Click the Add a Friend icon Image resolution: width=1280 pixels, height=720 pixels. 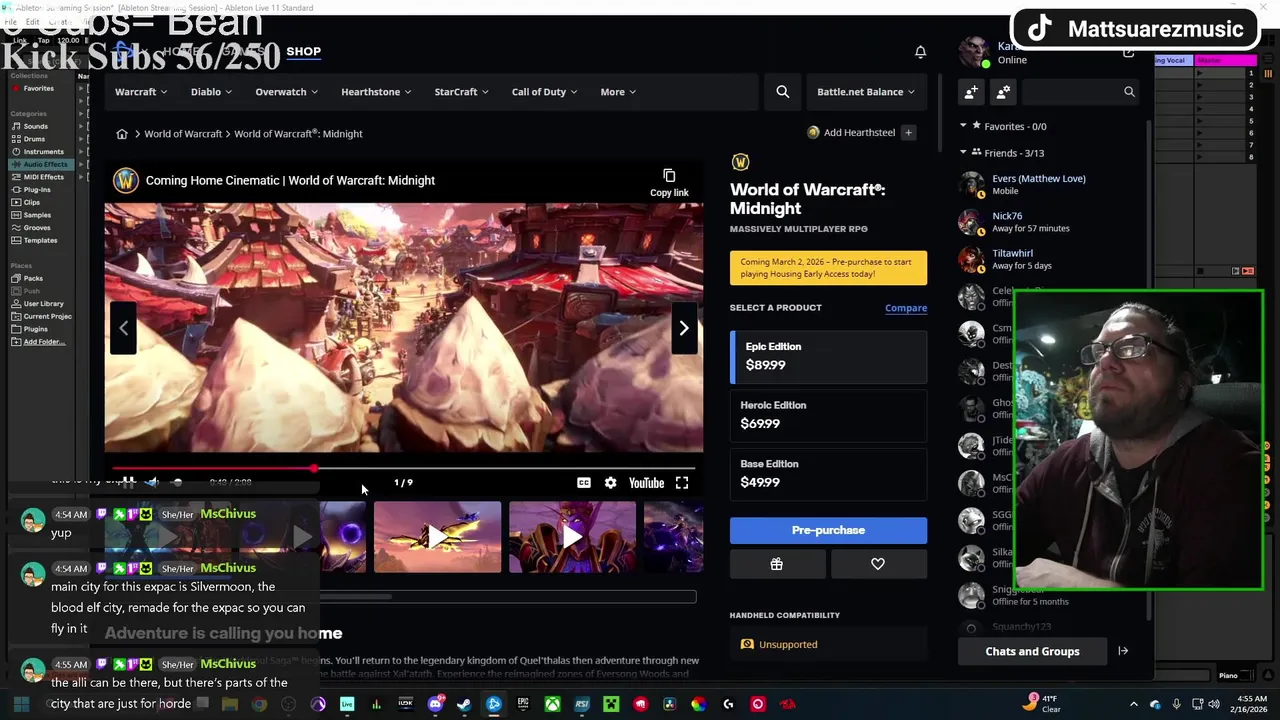click(971, 92)
